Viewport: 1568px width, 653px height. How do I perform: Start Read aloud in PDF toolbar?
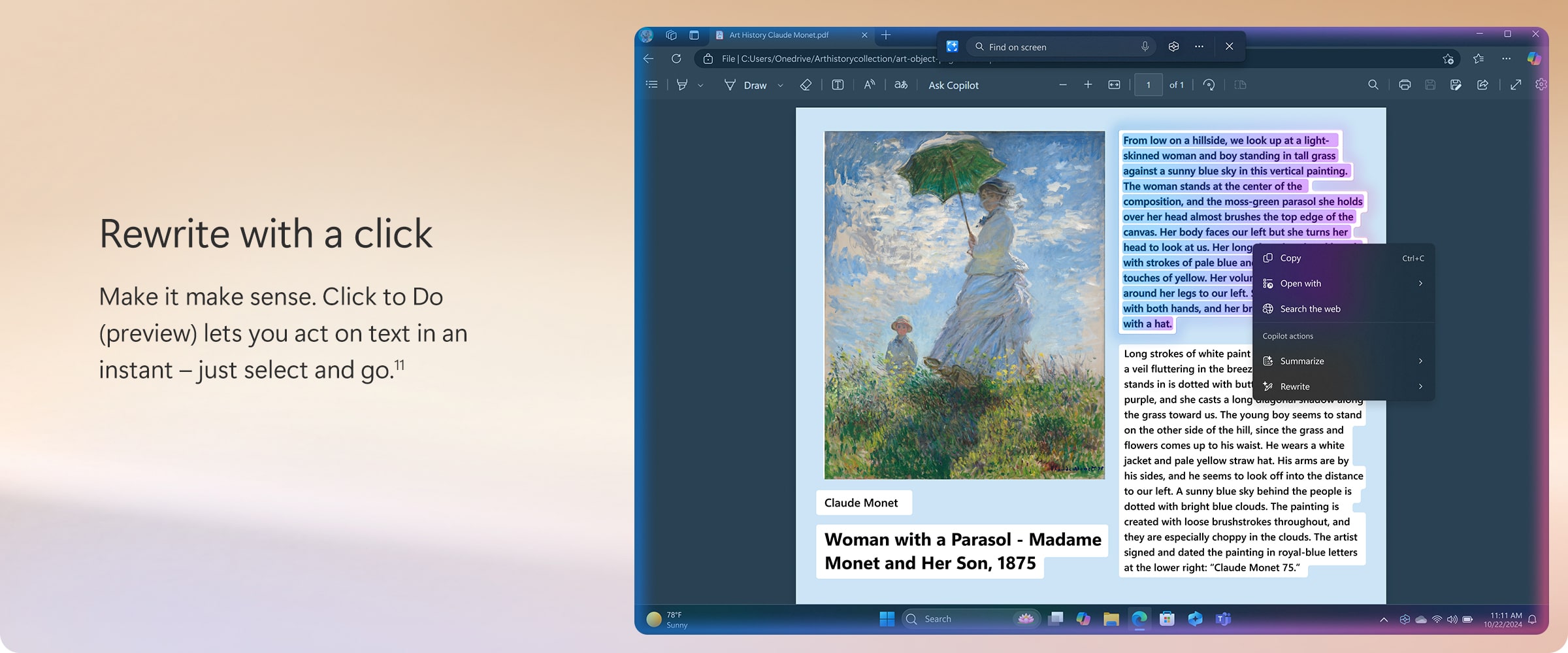pos(869,85)
